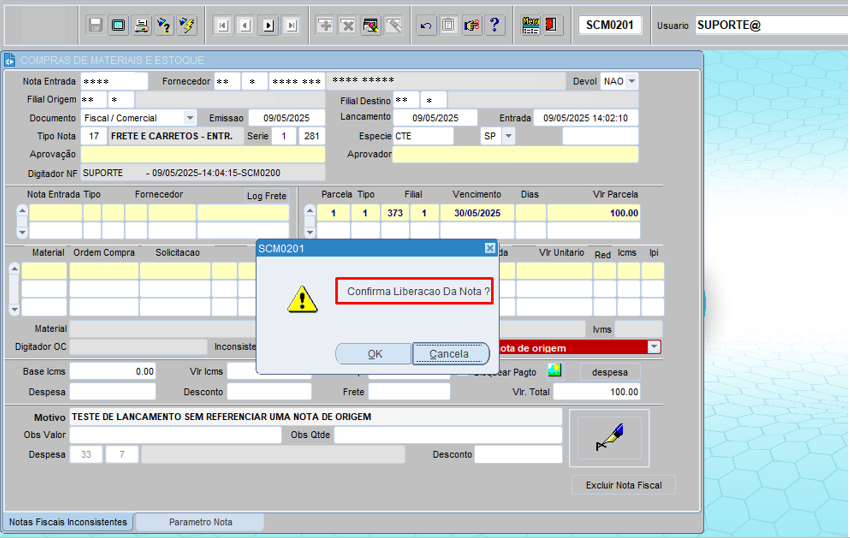
Task: Go to first record navigation arrow
Action: pos(222,25)
